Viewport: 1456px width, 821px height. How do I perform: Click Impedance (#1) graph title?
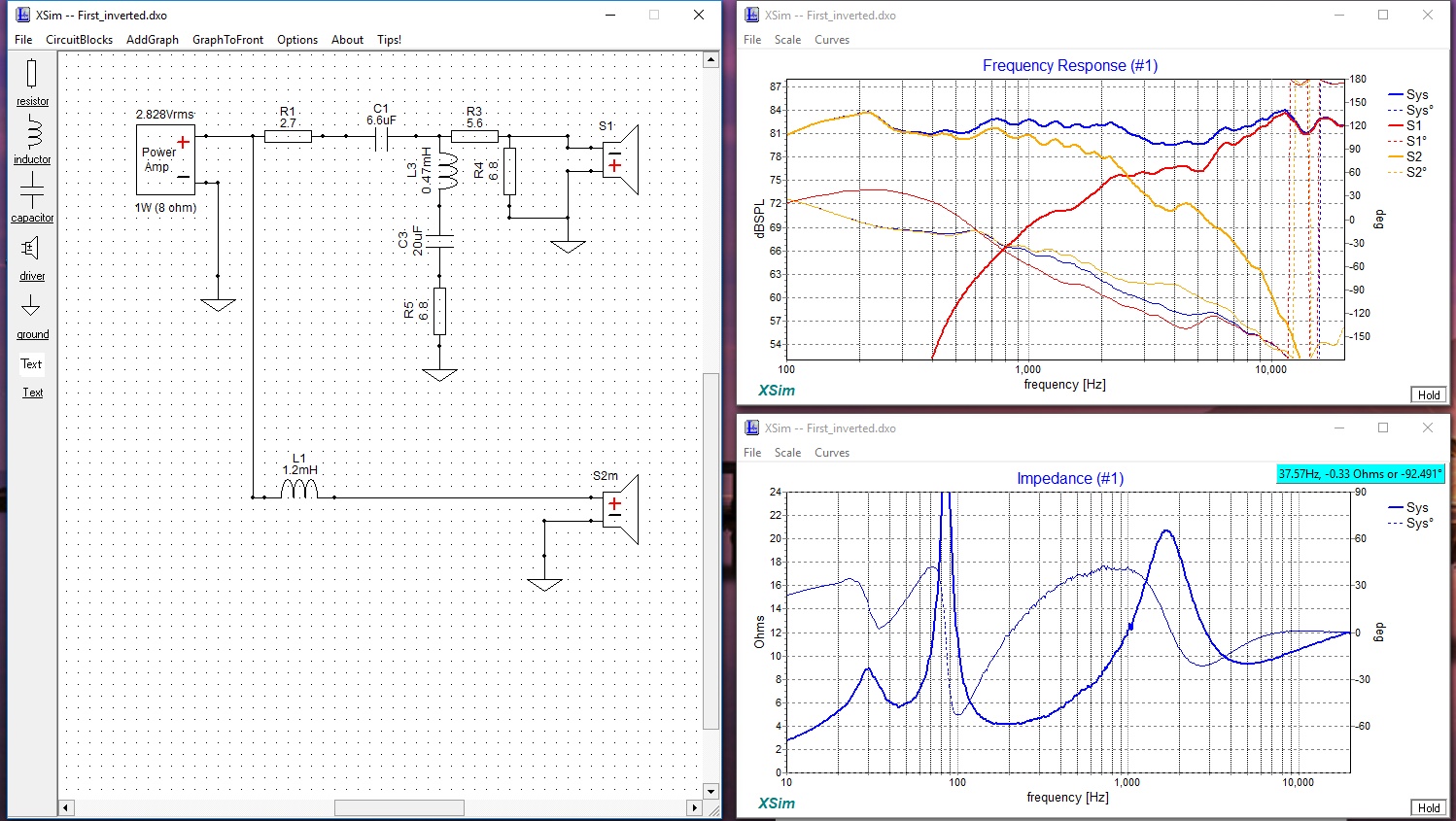[1070, 479]
